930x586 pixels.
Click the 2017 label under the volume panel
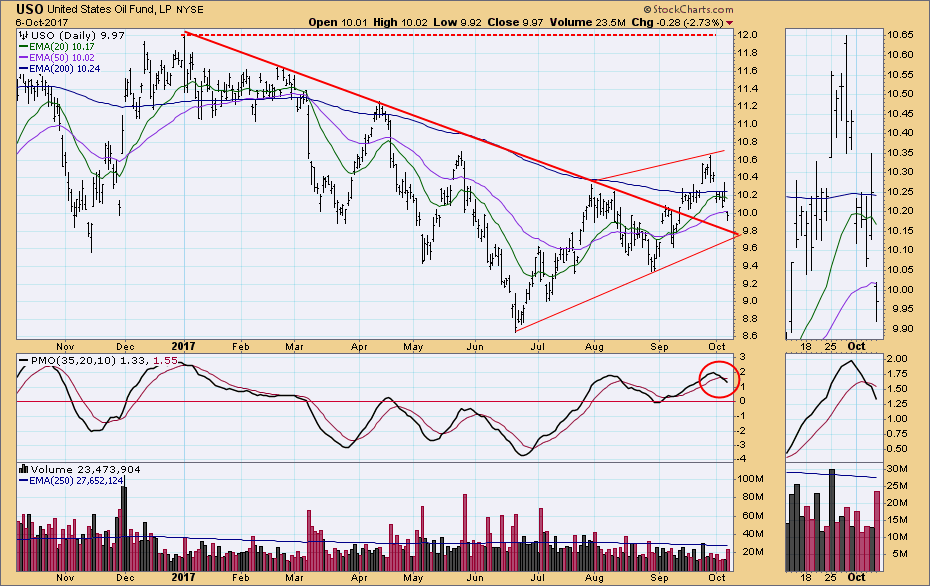(183, 577)
